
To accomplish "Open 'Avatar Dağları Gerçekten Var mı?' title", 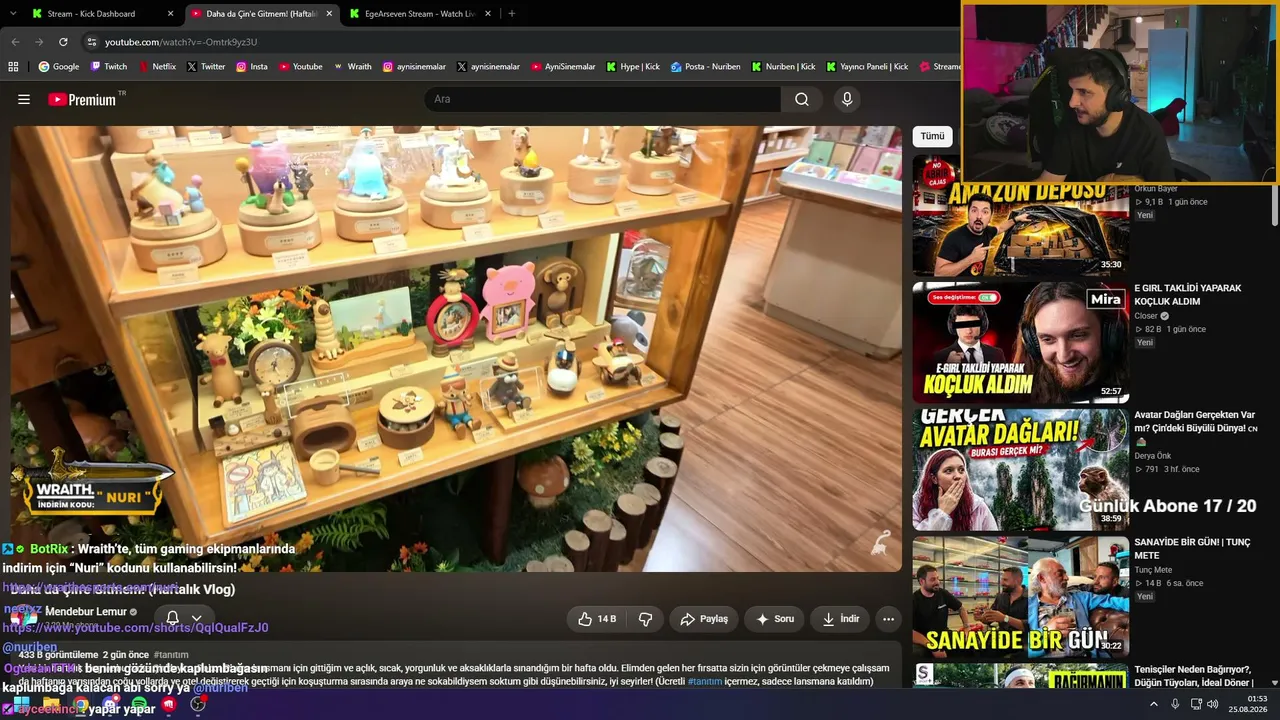I will point(1196,428).
